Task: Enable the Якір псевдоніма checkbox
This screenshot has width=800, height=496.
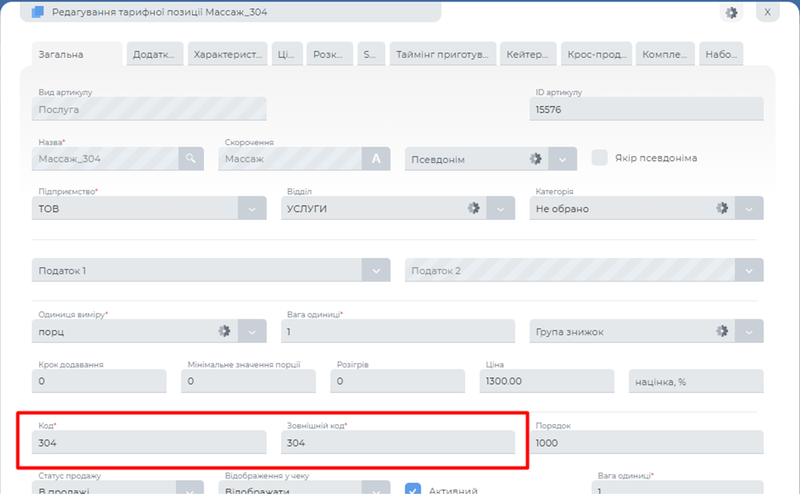Action: click(x=600, y=158)
